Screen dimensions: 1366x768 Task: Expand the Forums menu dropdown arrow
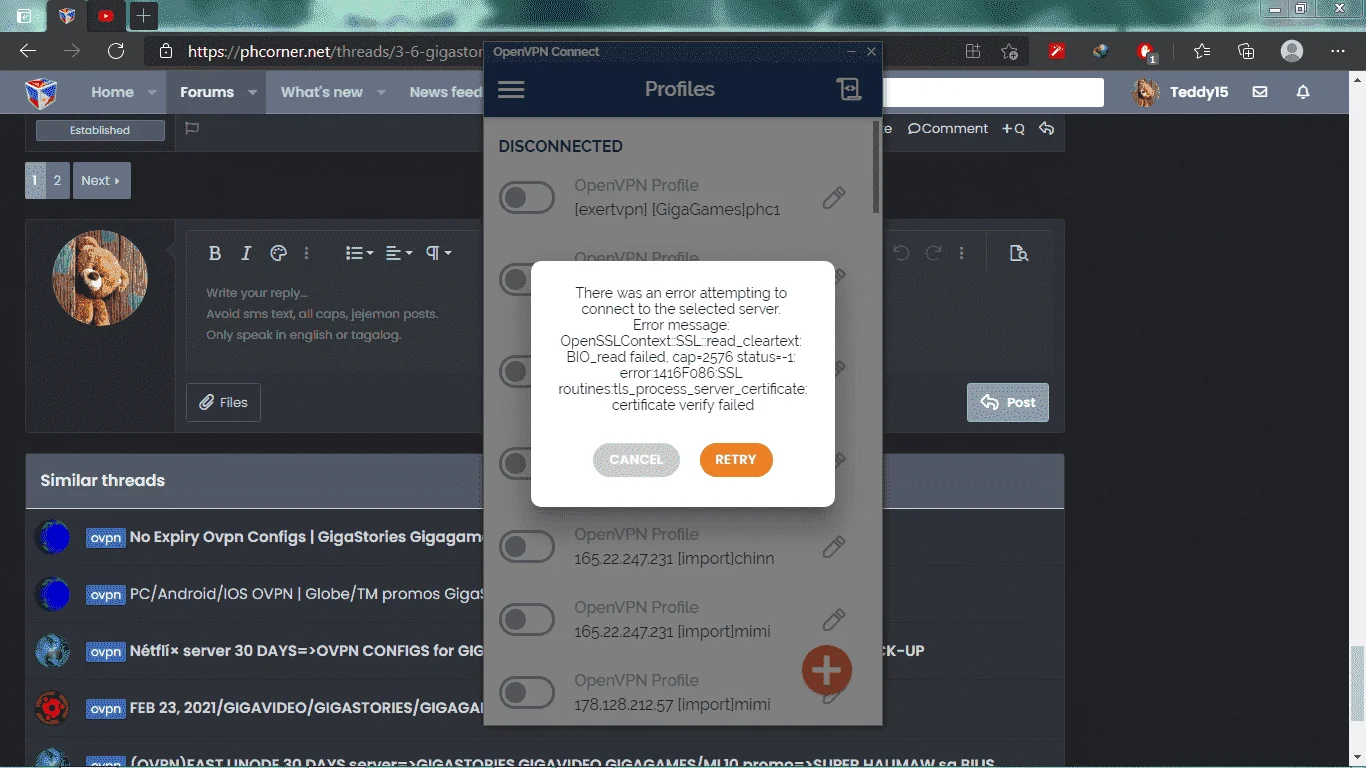click(253, 92)
